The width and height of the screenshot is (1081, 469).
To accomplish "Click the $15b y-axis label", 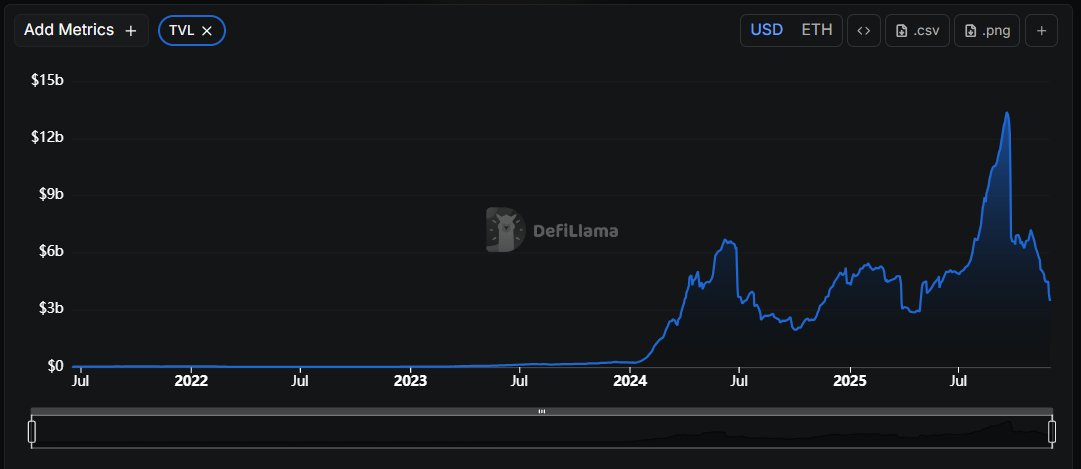I will pos(48,80).
